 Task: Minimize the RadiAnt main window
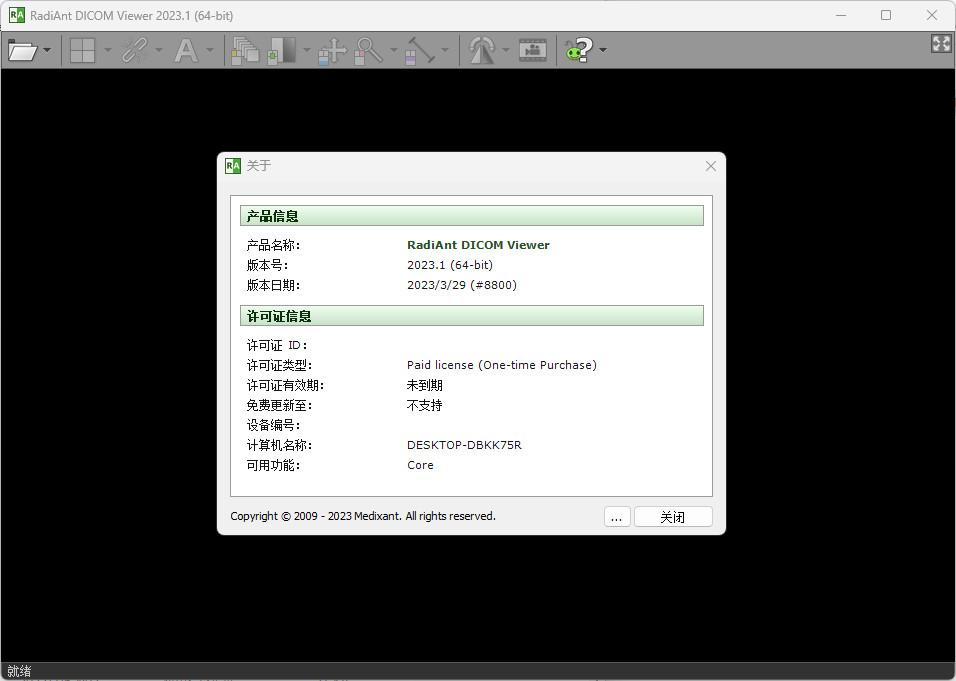tap(841, 15)
